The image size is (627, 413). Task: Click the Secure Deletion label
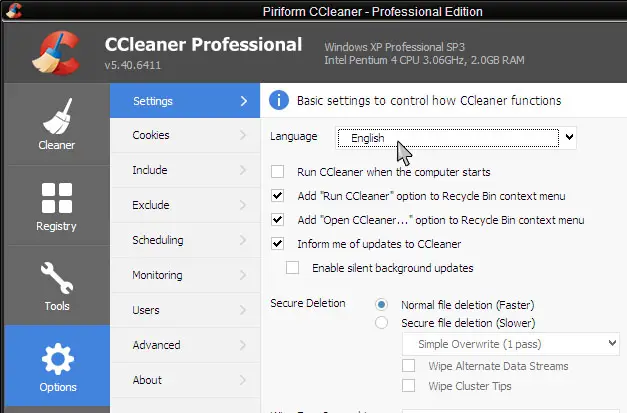308,303
